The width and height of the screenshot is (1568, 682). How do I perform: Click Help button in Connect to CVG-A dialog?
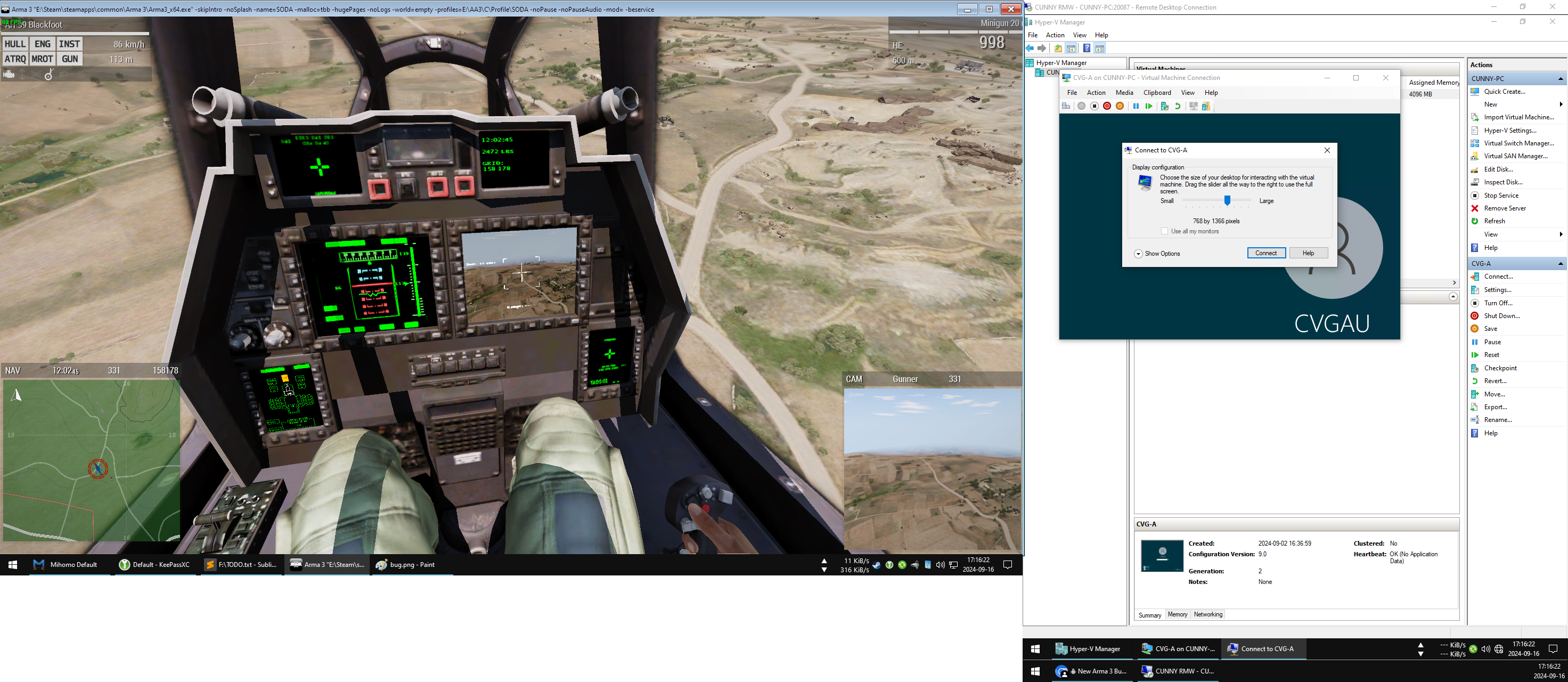click(x=1308, y=253)
